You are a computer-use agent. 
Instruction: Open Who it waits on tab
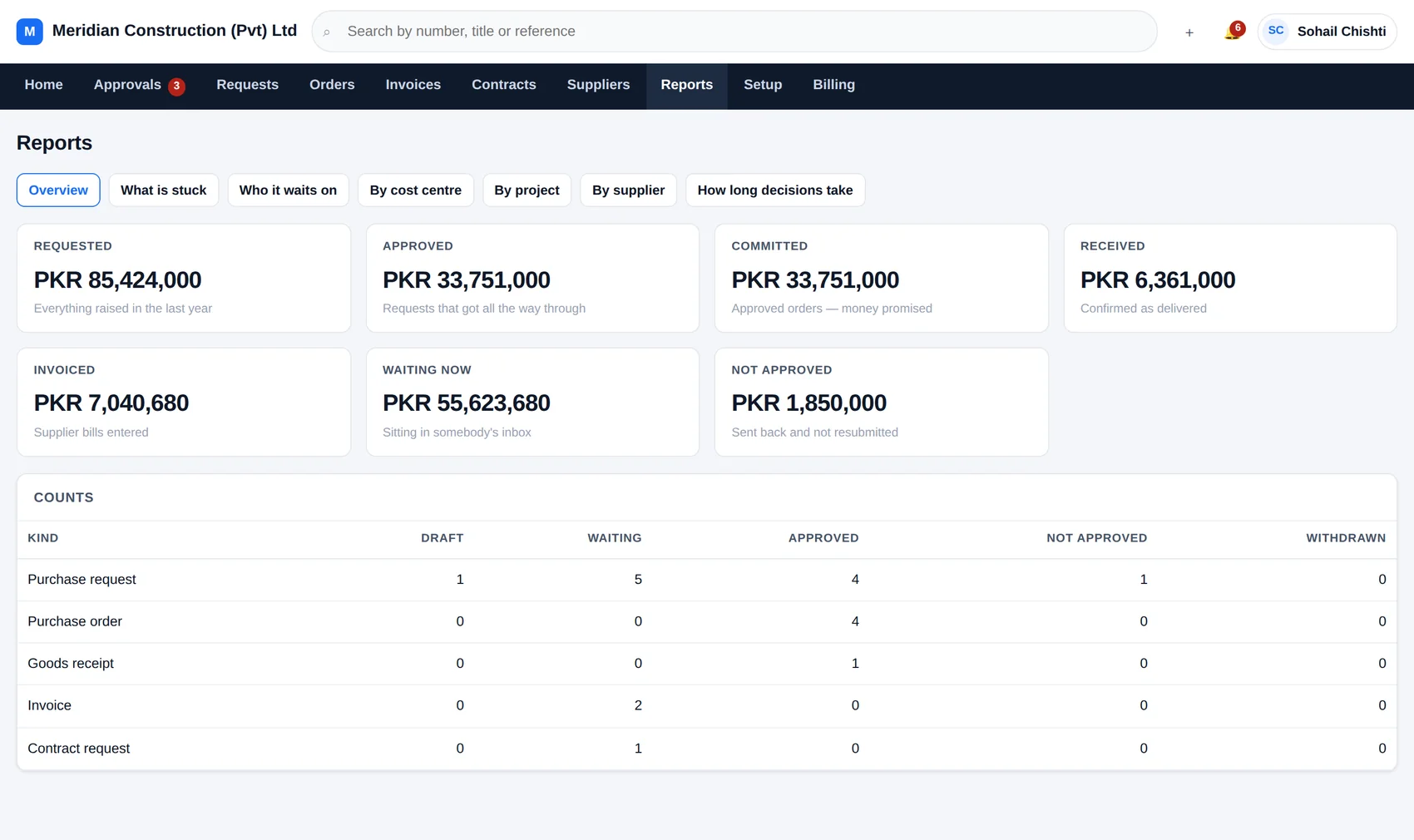click(289, 190)
